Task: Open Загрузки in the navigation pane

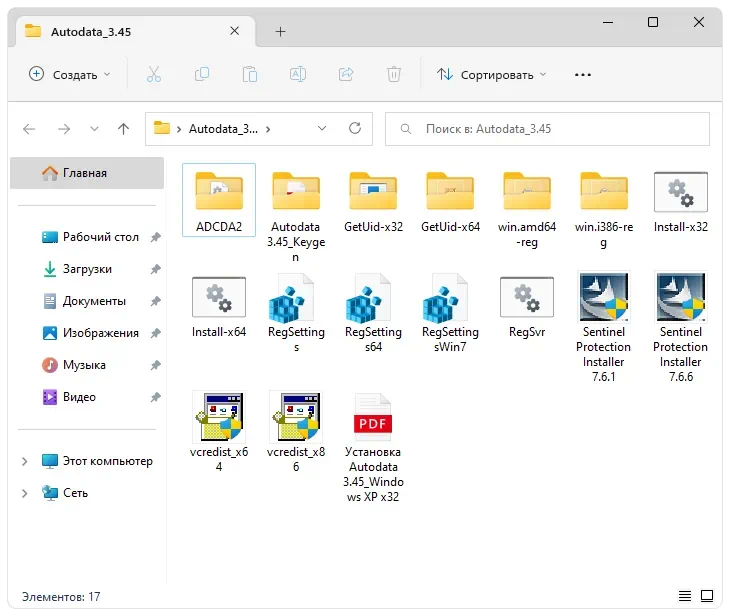Action: [86, 269]
